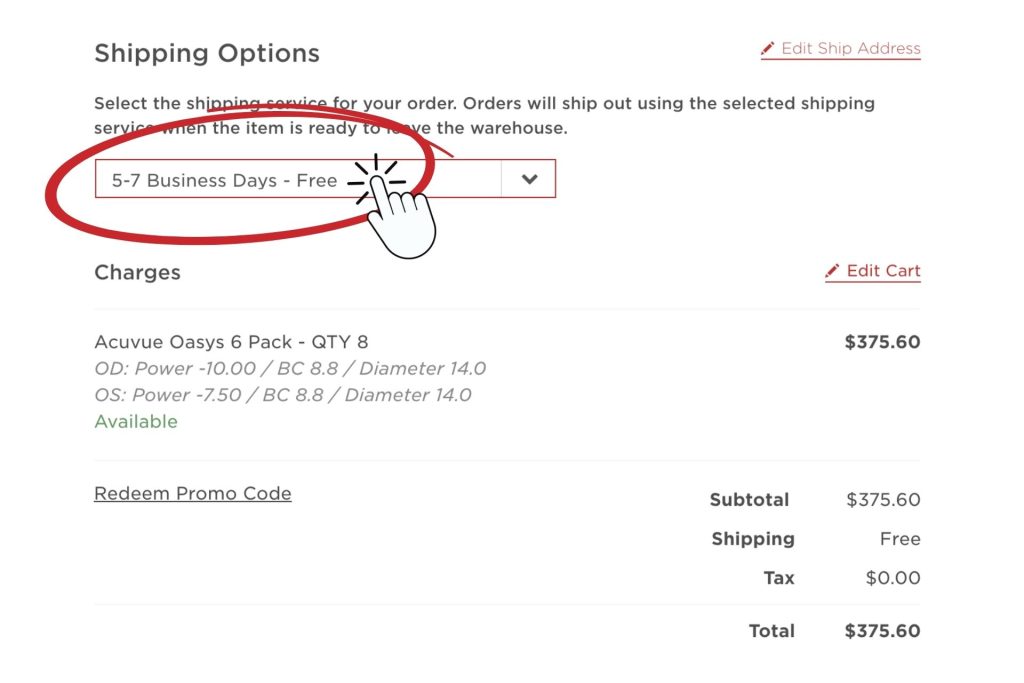Image resolution: width=1024 pixels, height=683 pixels.
Task: Click the pencil icon beside Edit Ship Address
Action: click(x=767, y=47)
